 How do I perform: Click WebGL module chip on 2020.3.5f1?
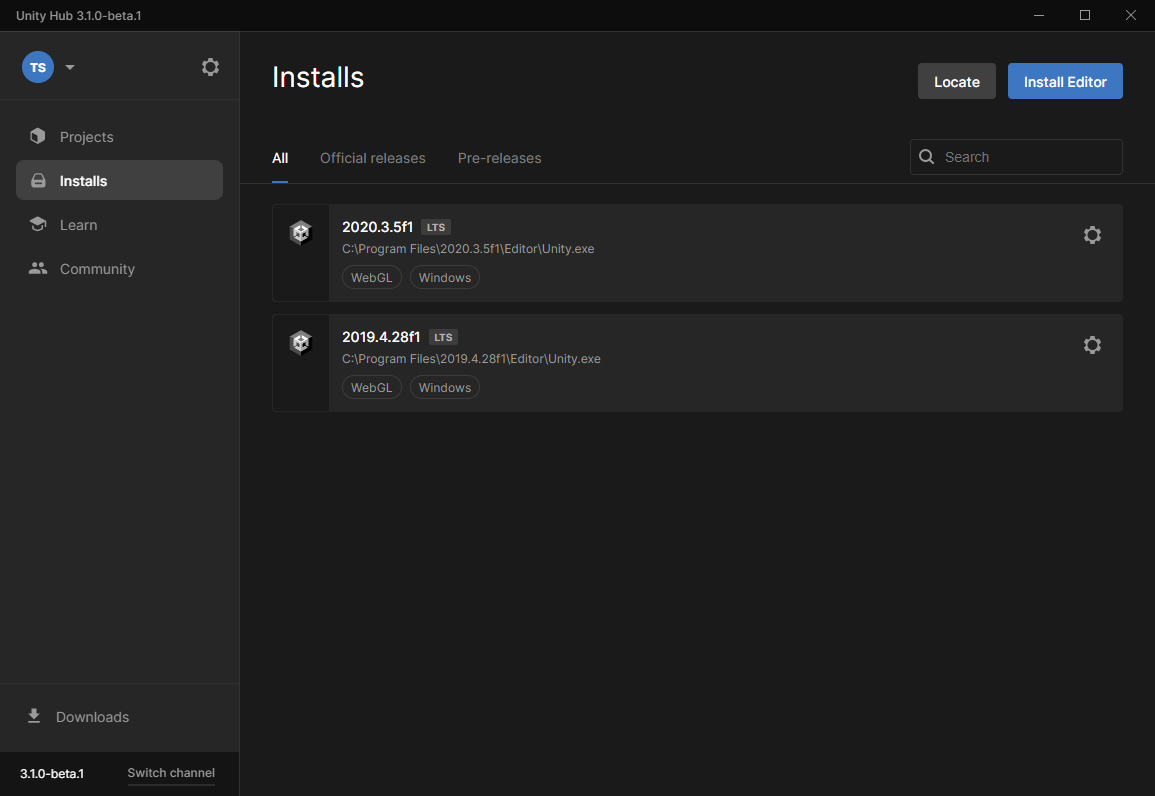click(x=371, y=278)
